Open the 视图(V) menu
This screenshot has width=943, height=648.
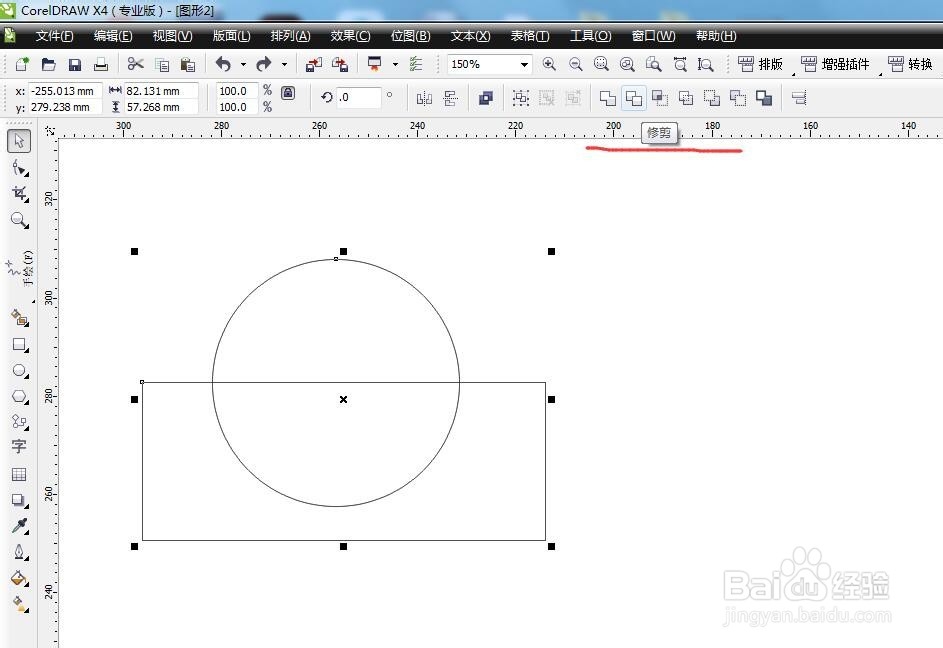point(173,36)
